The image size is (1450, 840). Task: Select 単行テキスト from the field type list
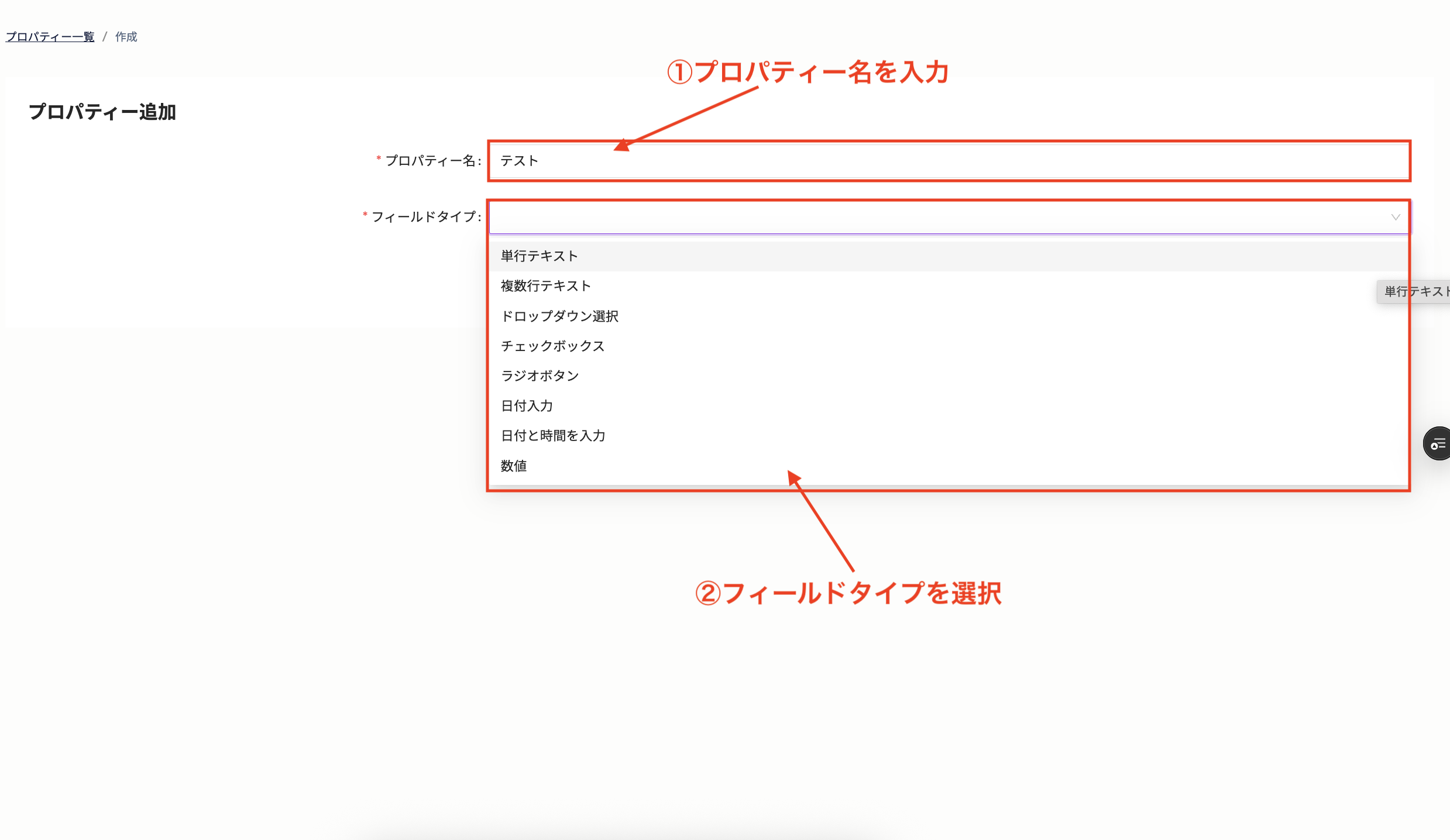coord(538,256)
